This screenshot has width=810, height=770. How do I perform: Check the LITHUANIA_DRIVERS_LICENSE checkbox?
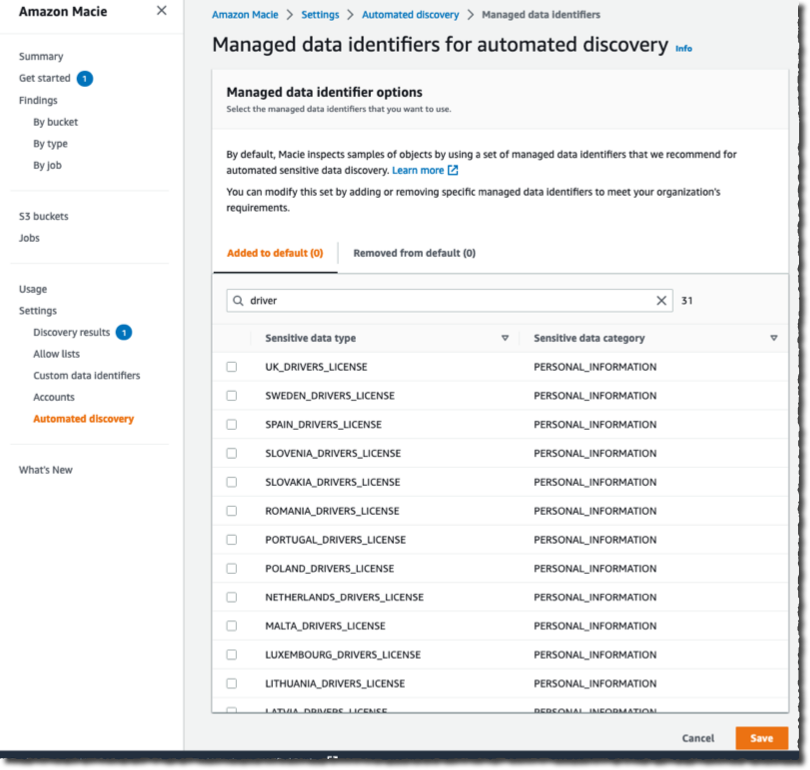pos(232,684)
